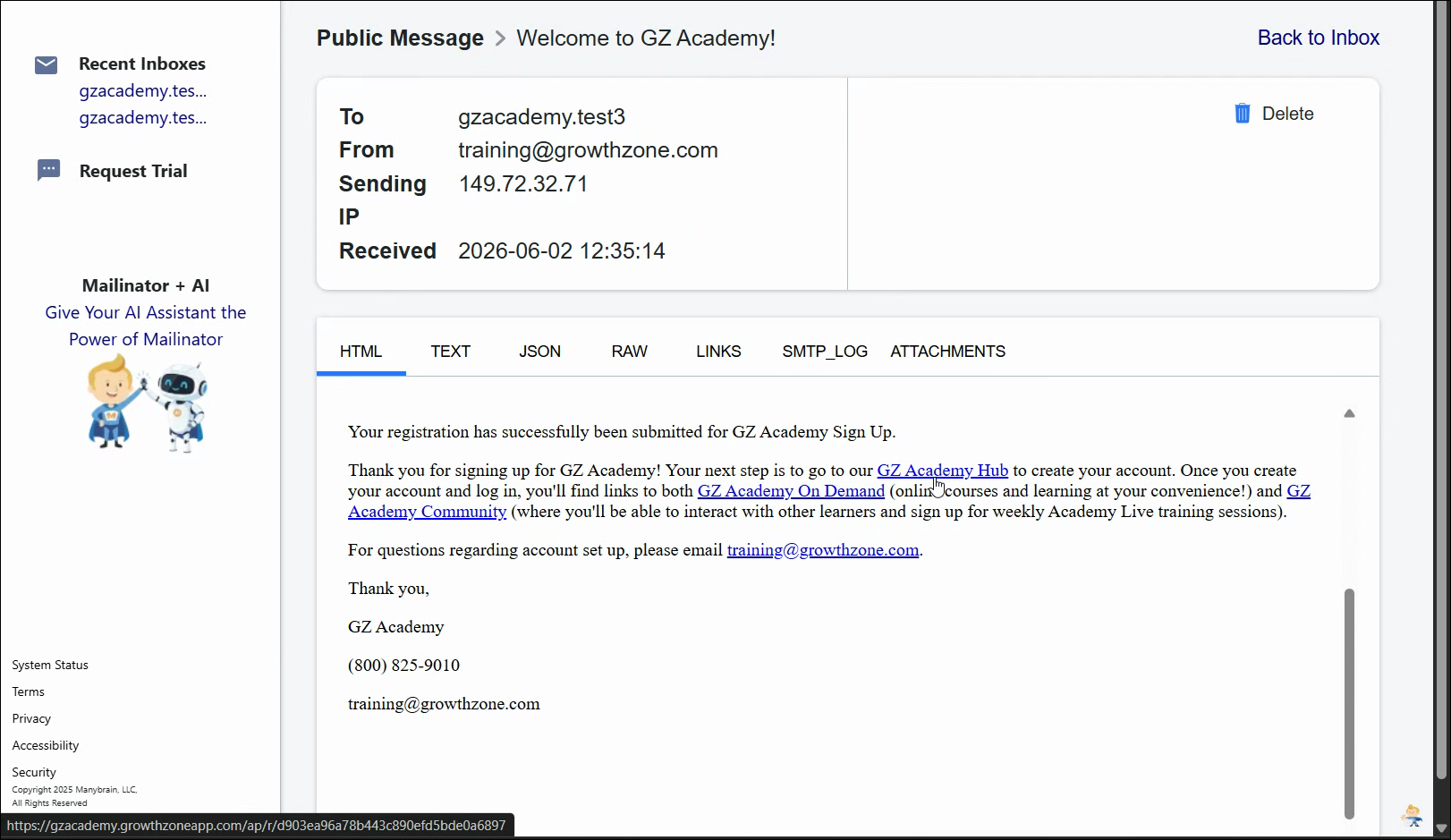This screenshot has width=1451, height=840.
Task: View the LINKS tab
Action: click(x=718, y=352)
